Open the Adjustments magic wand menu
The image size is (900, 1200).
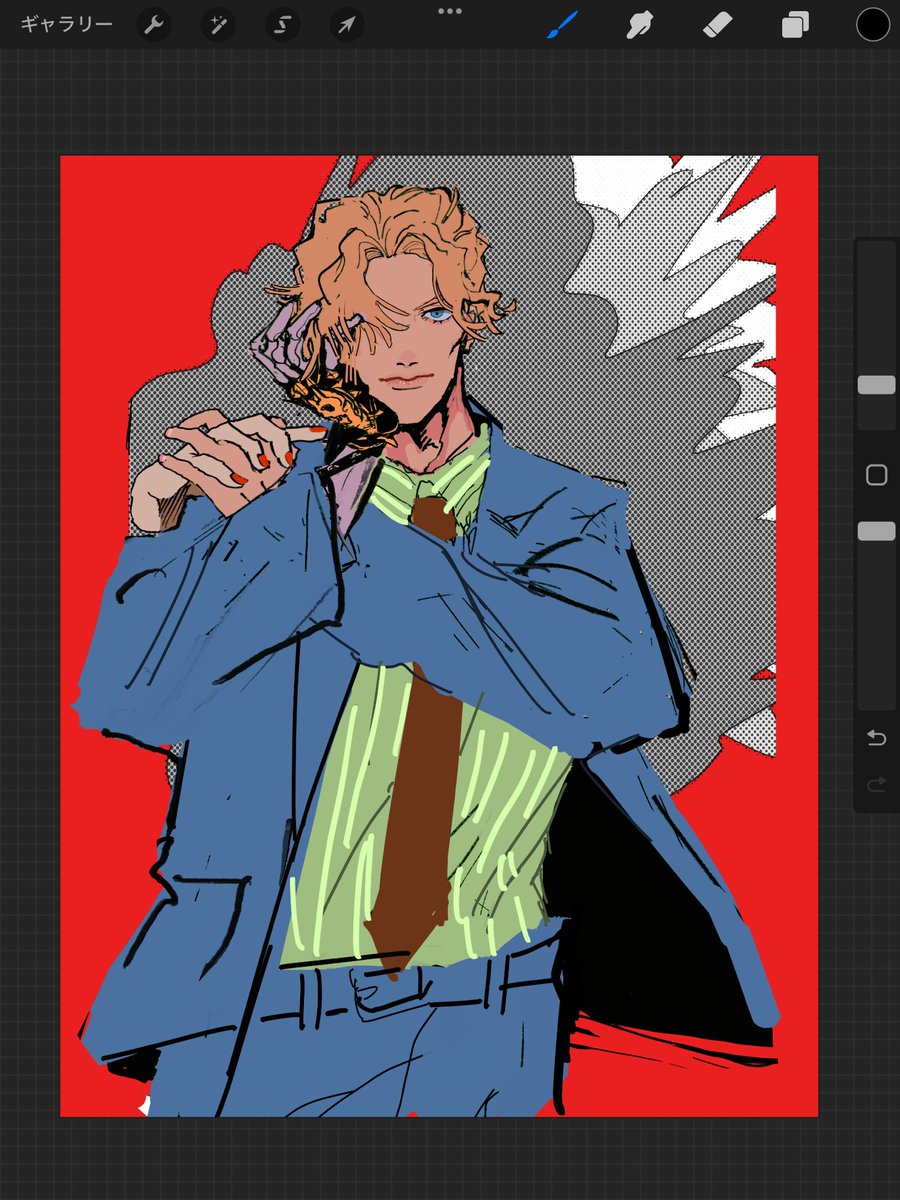click(x=216, y=25)
